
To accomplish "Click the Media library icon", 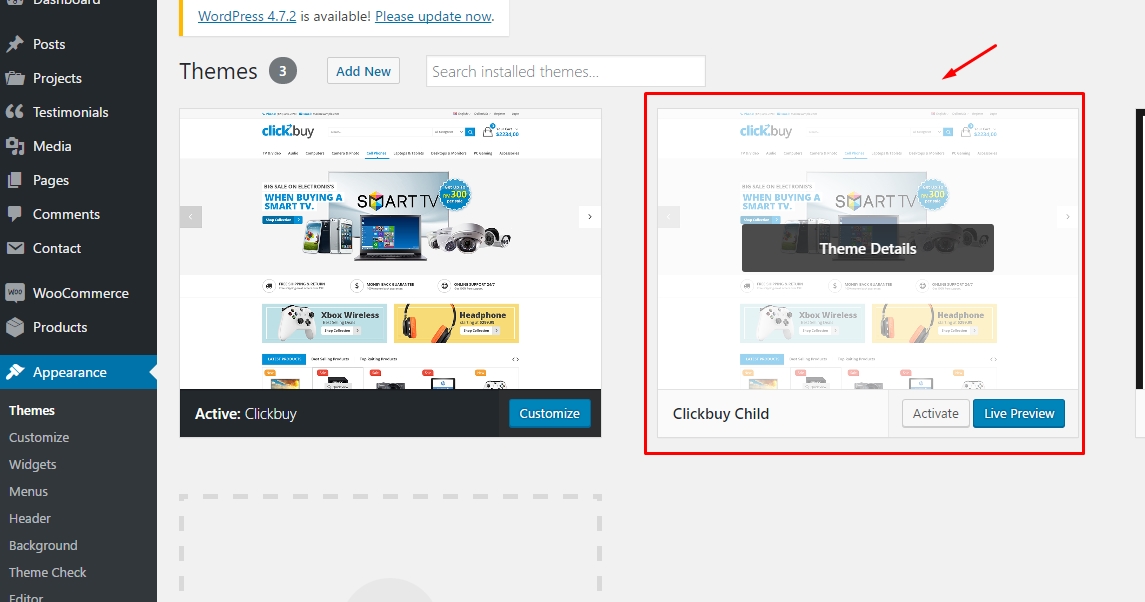I will click(x=15, y=146).
